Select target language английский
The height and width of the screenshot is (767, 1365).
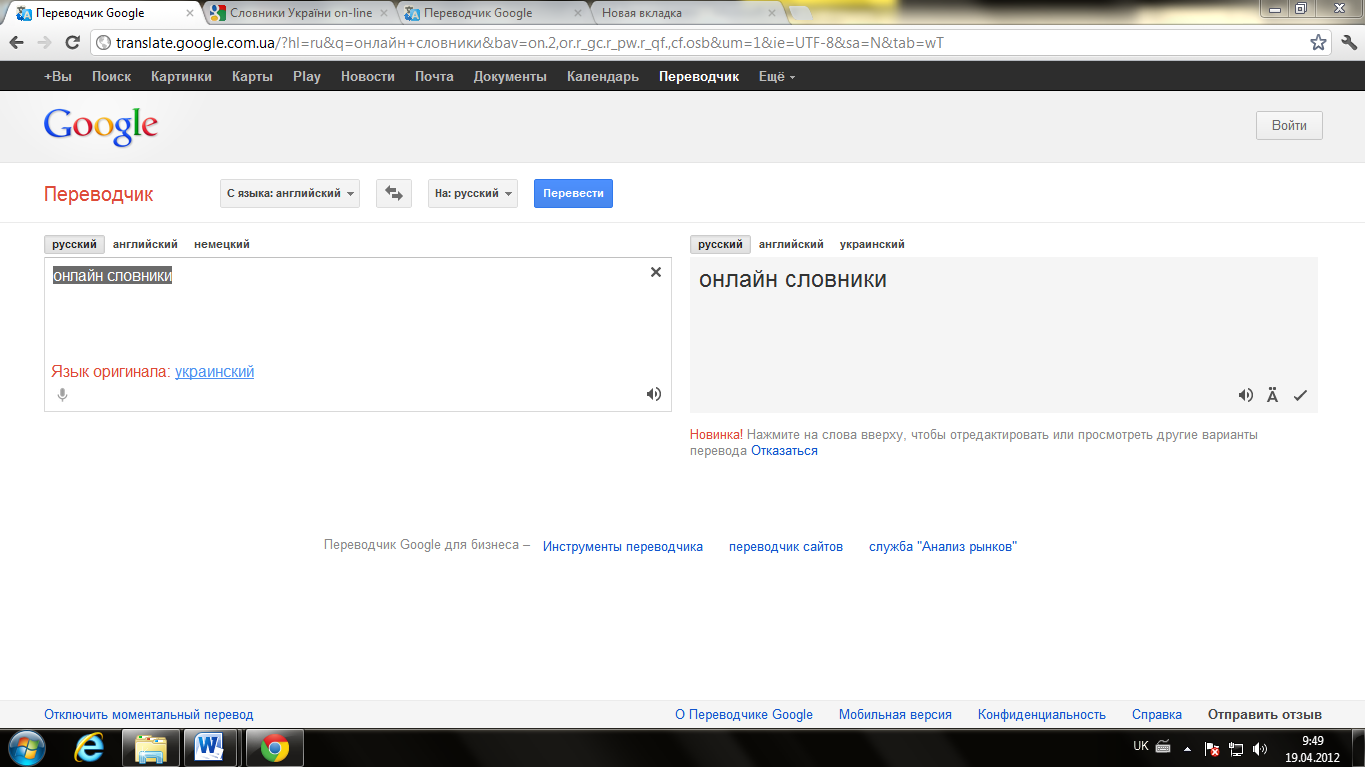coord(791,244)
